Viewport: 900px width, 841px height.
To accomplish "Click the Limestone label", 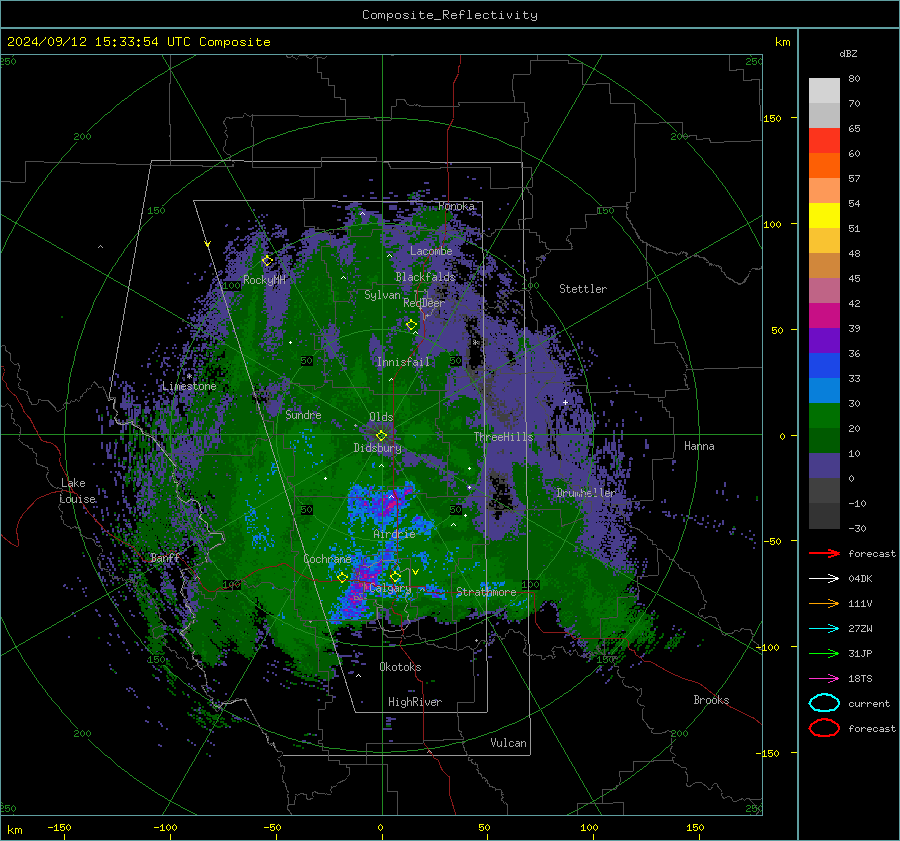I will coord(189,386).
